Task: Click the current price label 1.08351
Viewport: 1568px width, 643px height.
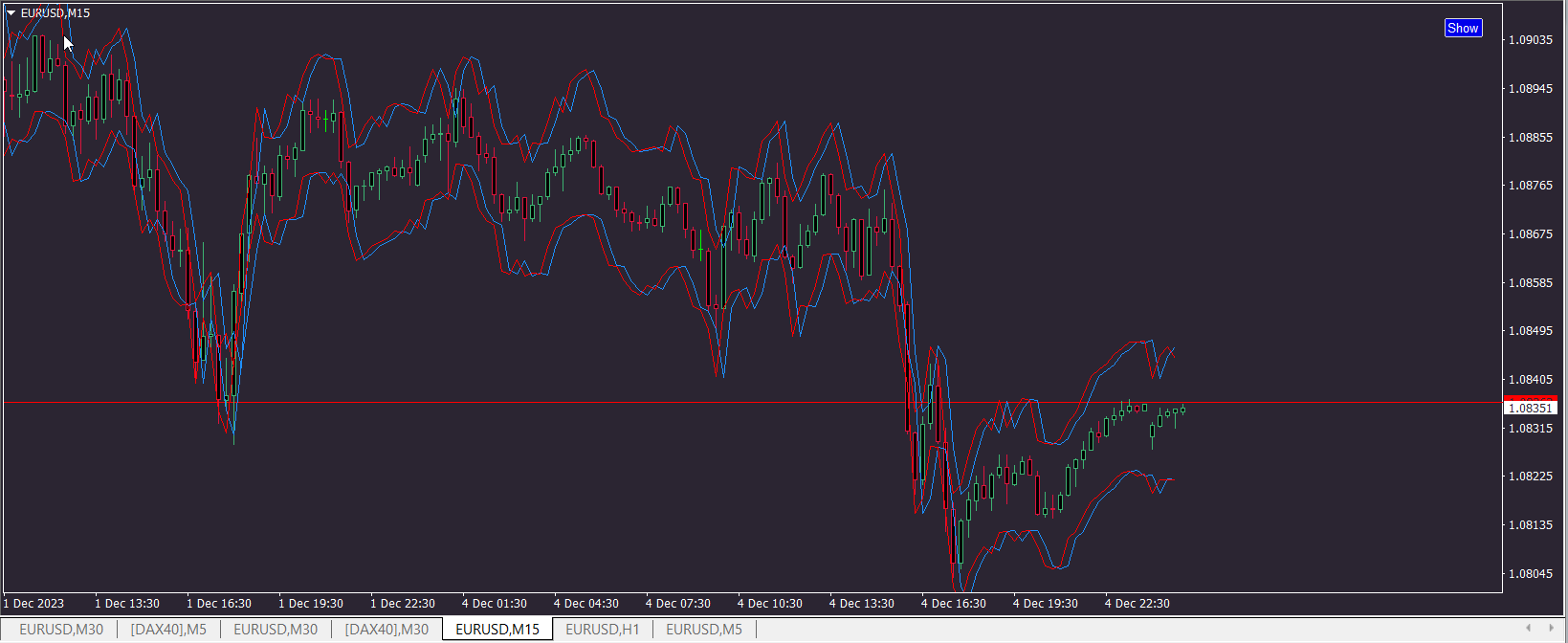Action: (1530, 409)
